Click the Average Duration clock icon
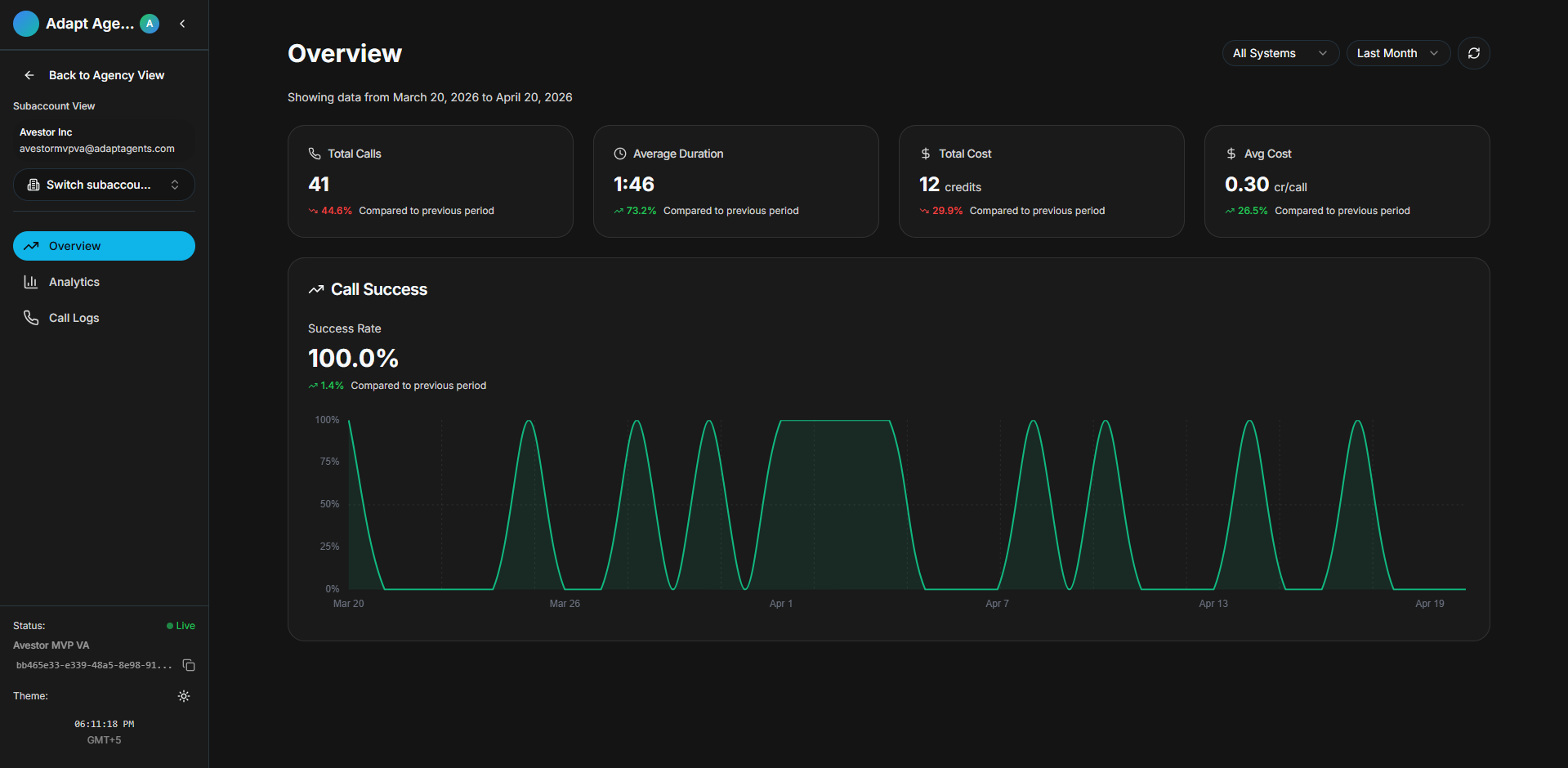 click(x=620, y=154)
